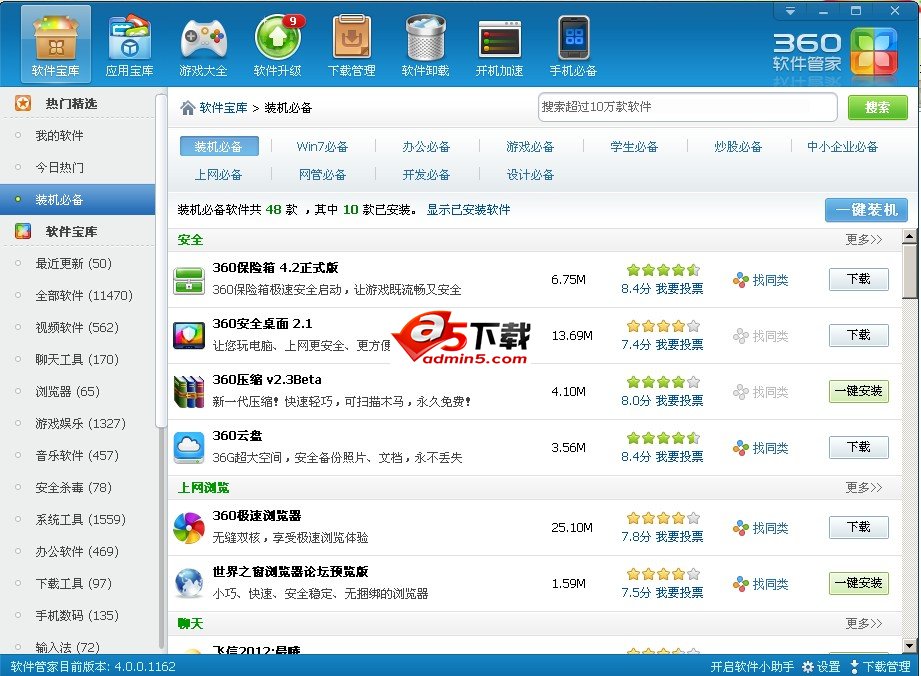Viewport: 921px width, 676px height.
Task: Open title bar dropdown menu arrow
Action: click(790, 11)
